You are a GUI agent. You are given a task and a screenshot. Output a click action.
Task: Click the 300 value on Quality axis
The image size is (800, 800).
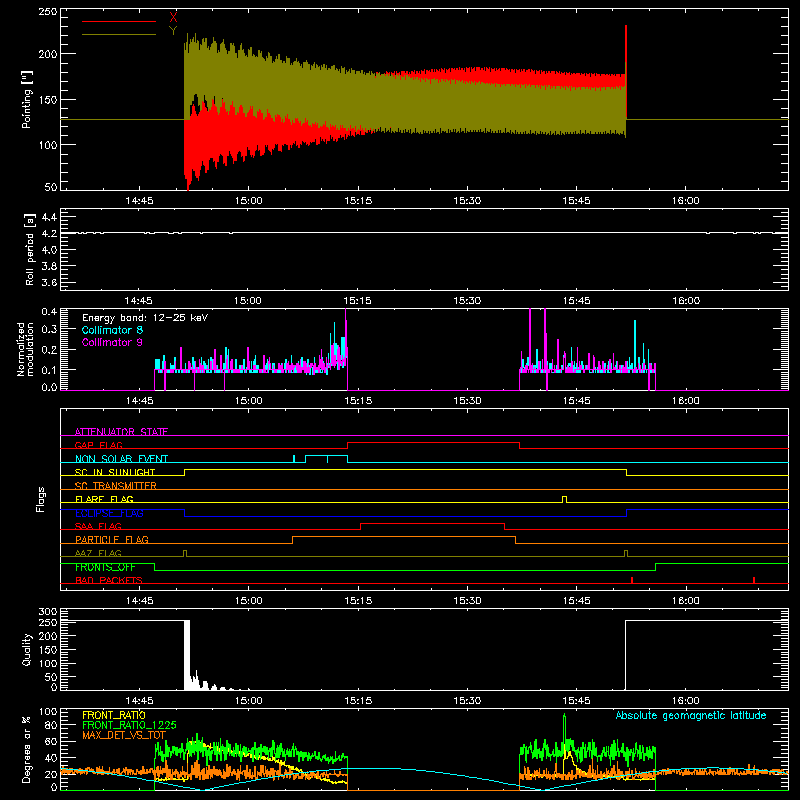48,612
